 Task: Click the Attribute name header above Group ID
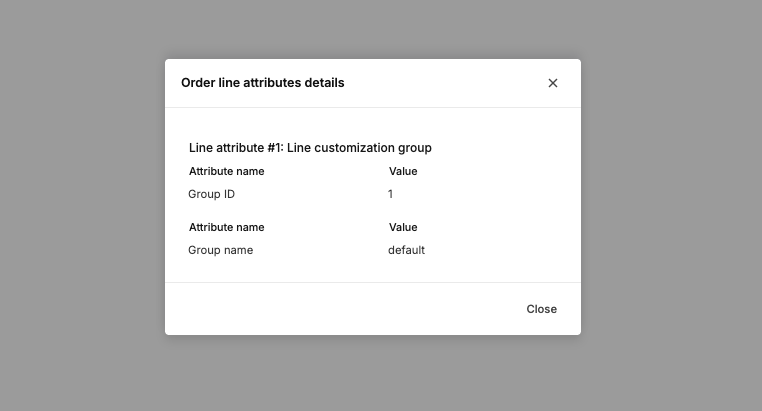click(x=226, y=171)
